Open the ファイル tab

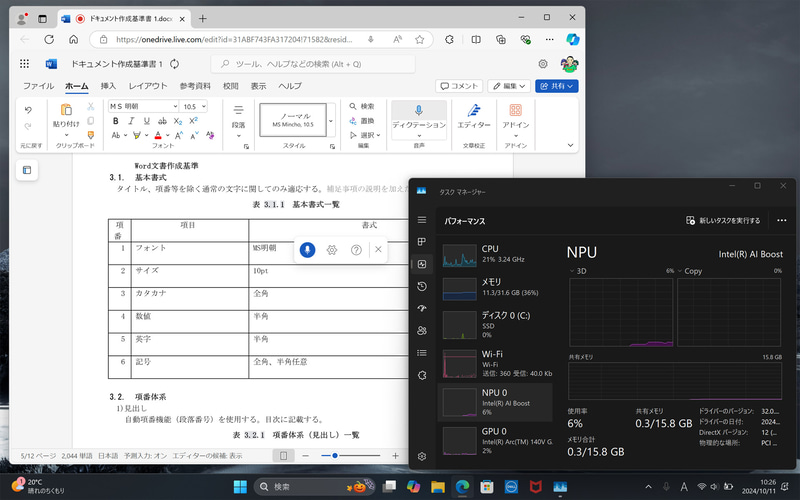click(x=38, y=86)
